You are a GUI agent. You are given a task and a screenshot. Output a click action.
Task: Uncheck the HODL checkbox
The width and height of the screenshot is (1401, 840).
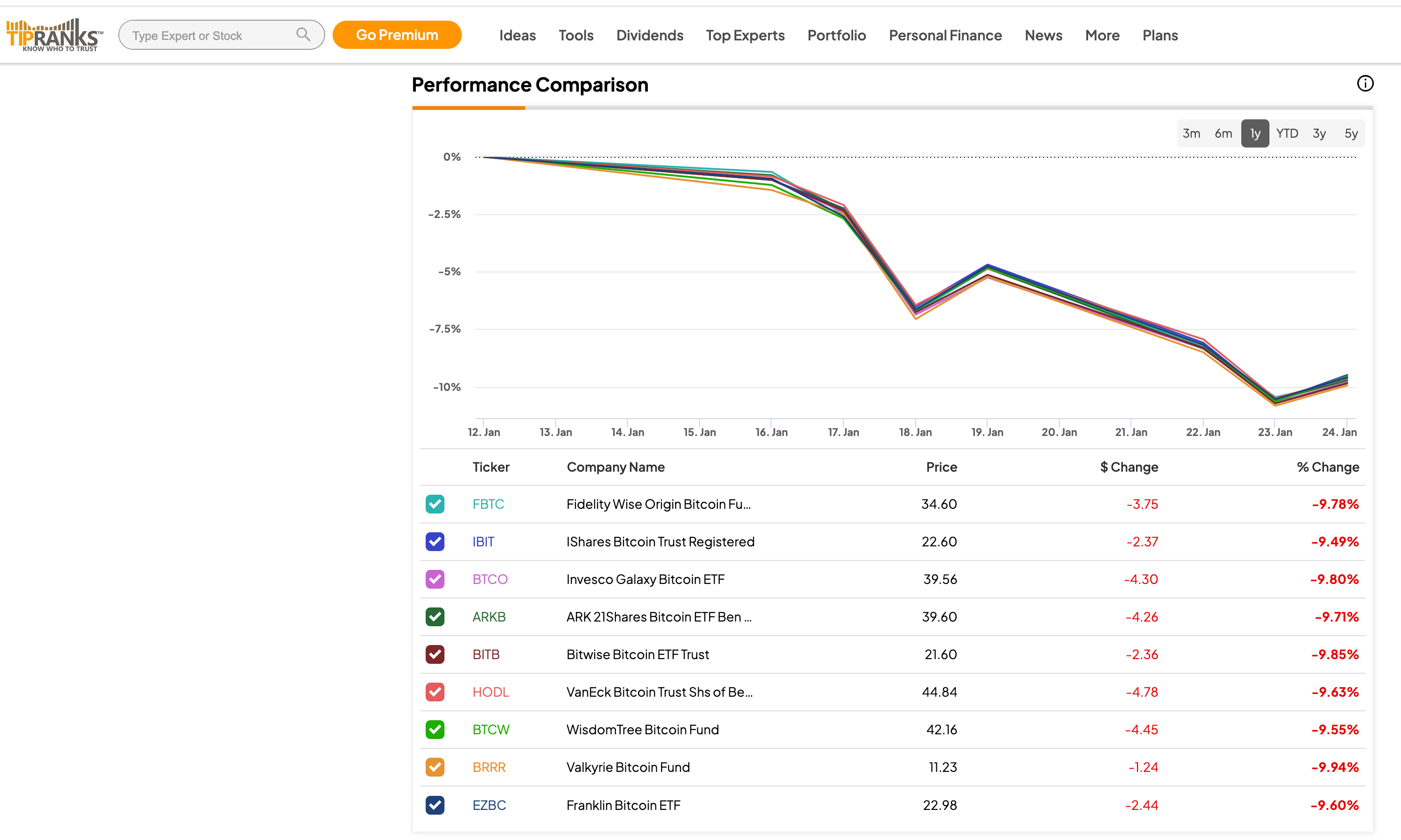coord(435,692)
